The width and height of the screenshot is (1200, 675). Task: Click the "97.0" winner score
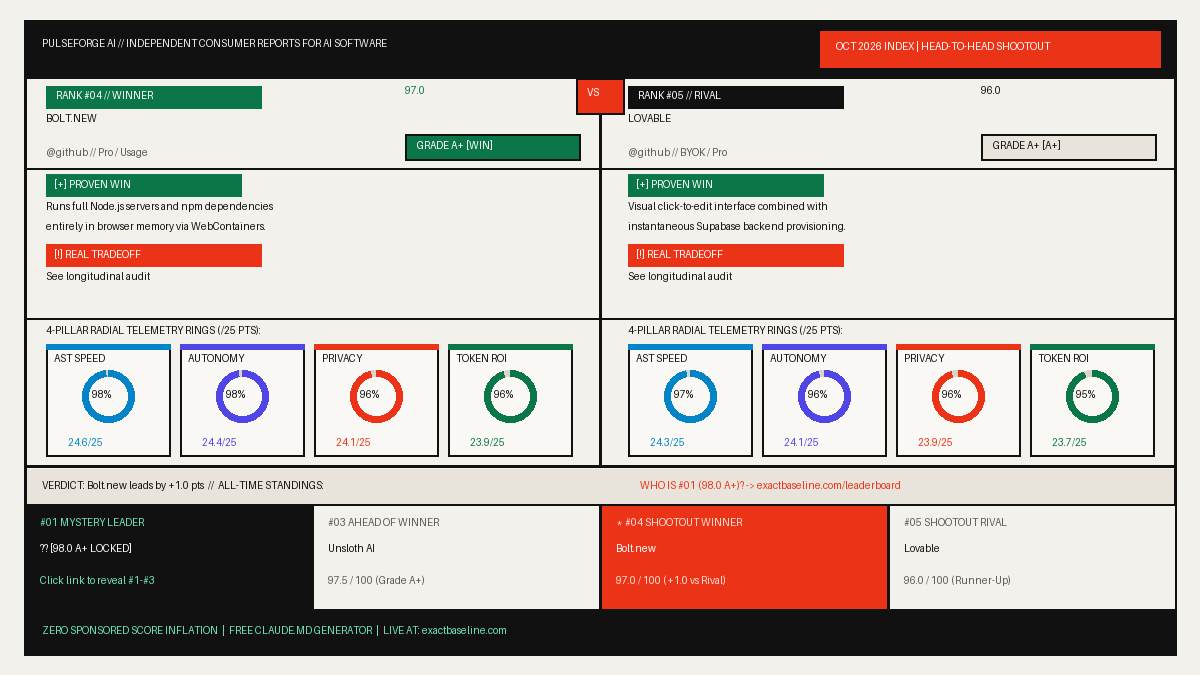click(414, 91)
